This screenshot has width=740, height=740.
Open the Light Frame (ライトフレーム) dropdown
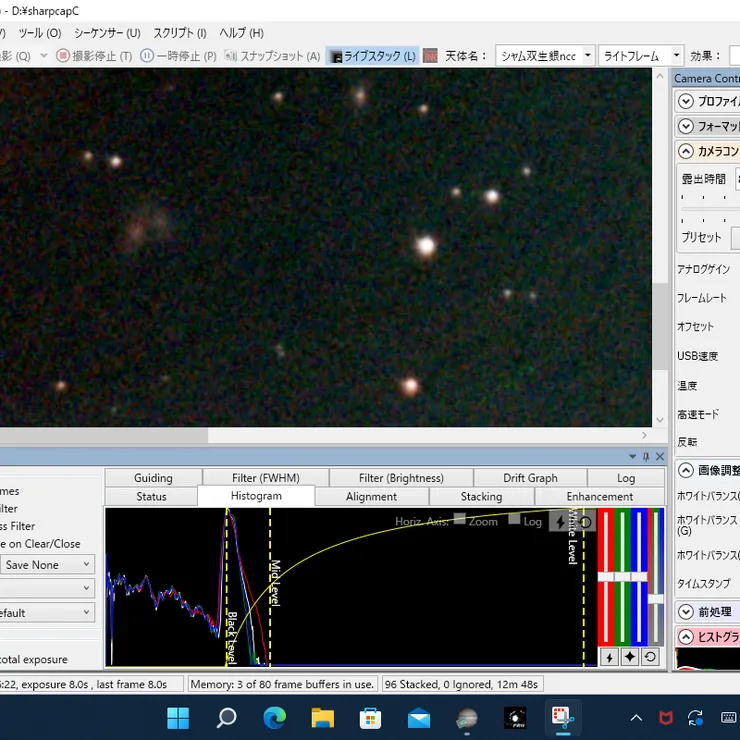tap(676, 56)
